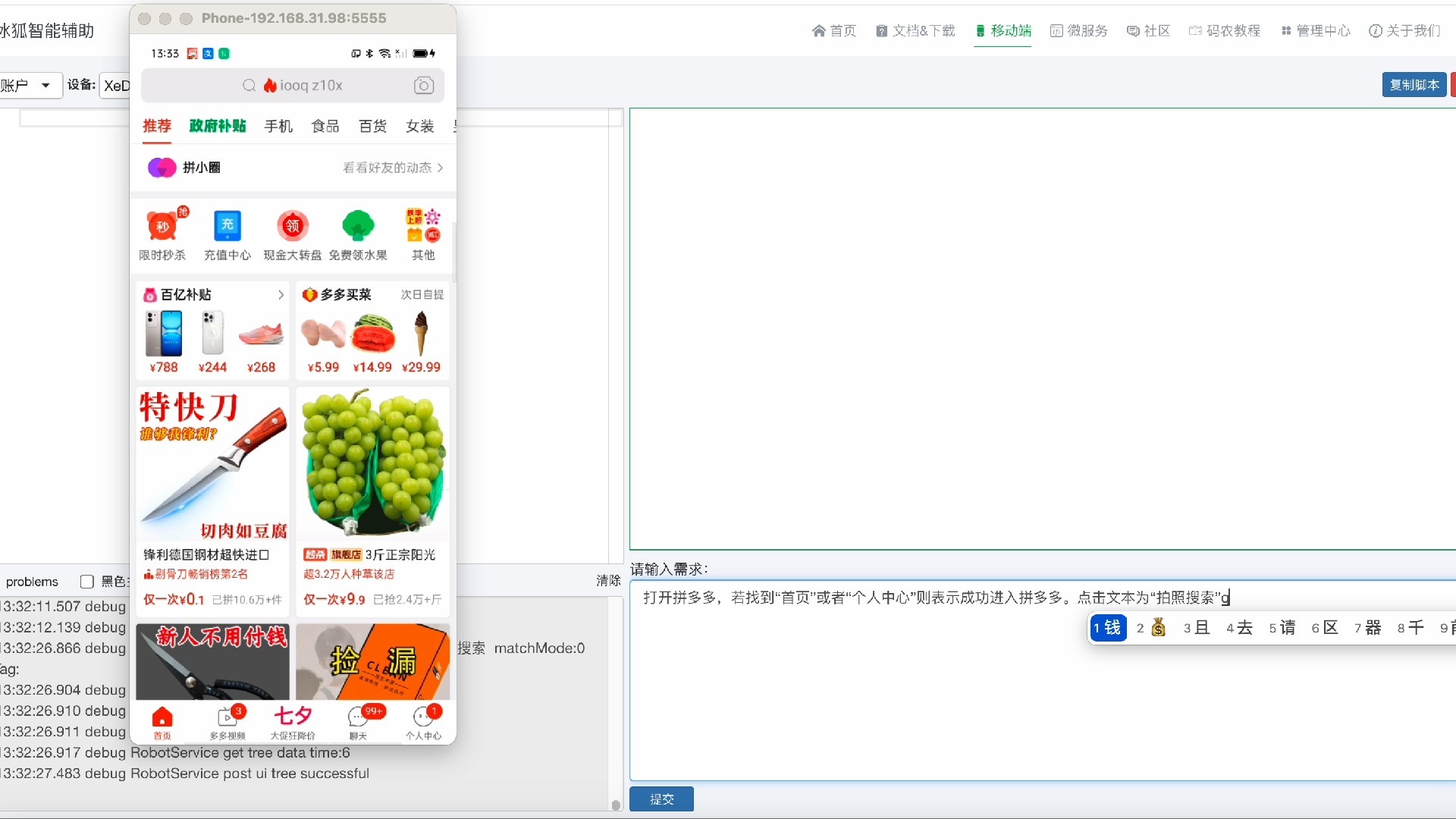Open 首页 home link in top navigation
This screenshot has height=819, width=1456.
point(834,31)
